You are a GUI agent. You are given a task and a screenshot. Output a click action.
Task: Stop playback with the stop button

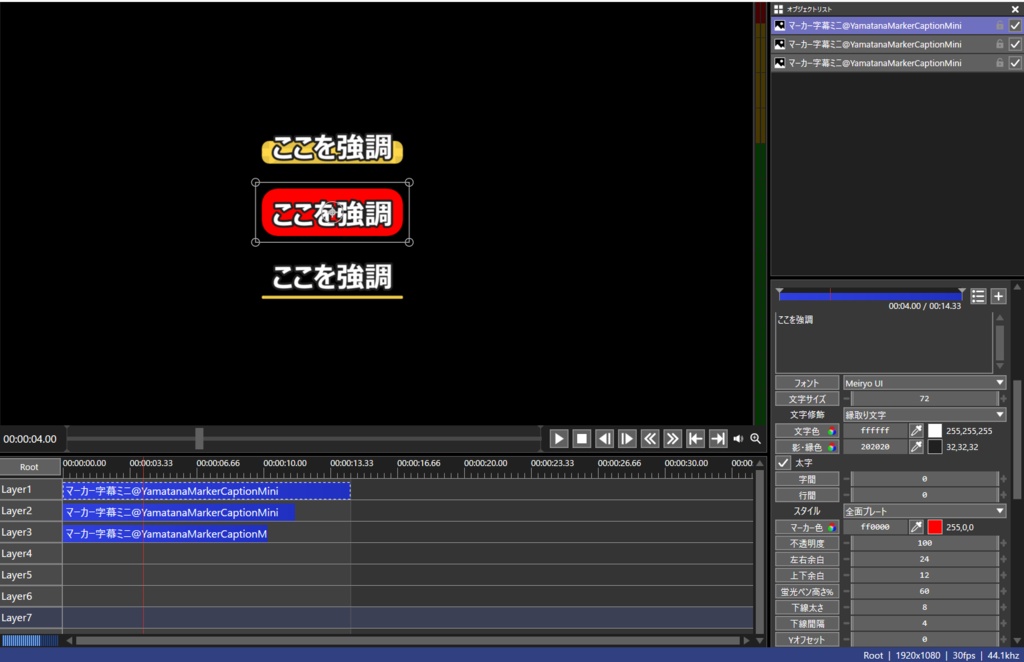coord(581,439)
